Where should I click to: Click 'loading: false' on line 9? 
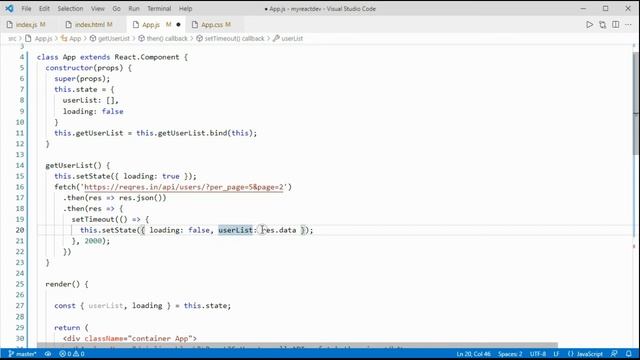click(x=93, y=111)
